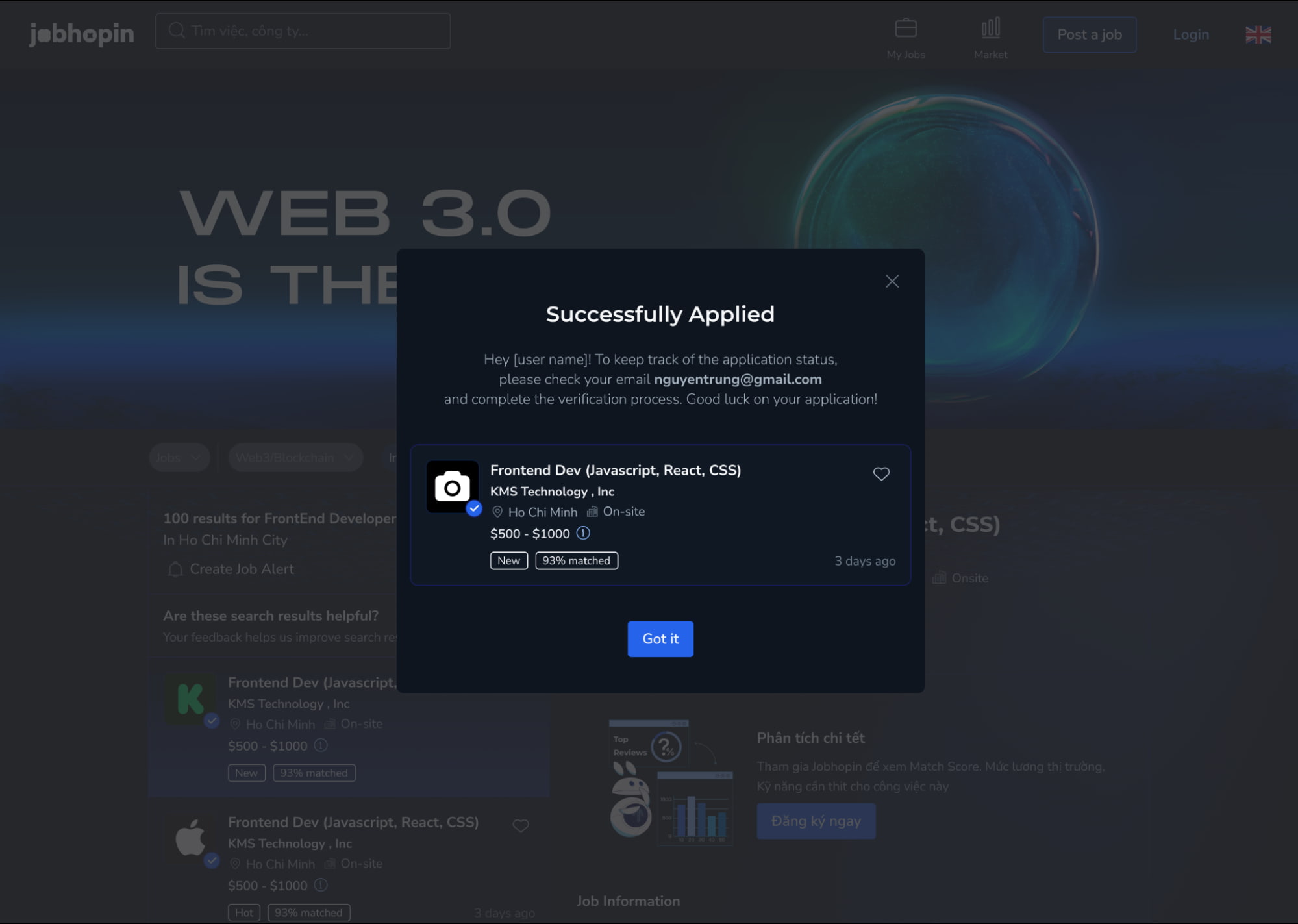This screenshot has width=1298, height=924.
Task: Click the UK flag language icon
Action: point(1258,33)
